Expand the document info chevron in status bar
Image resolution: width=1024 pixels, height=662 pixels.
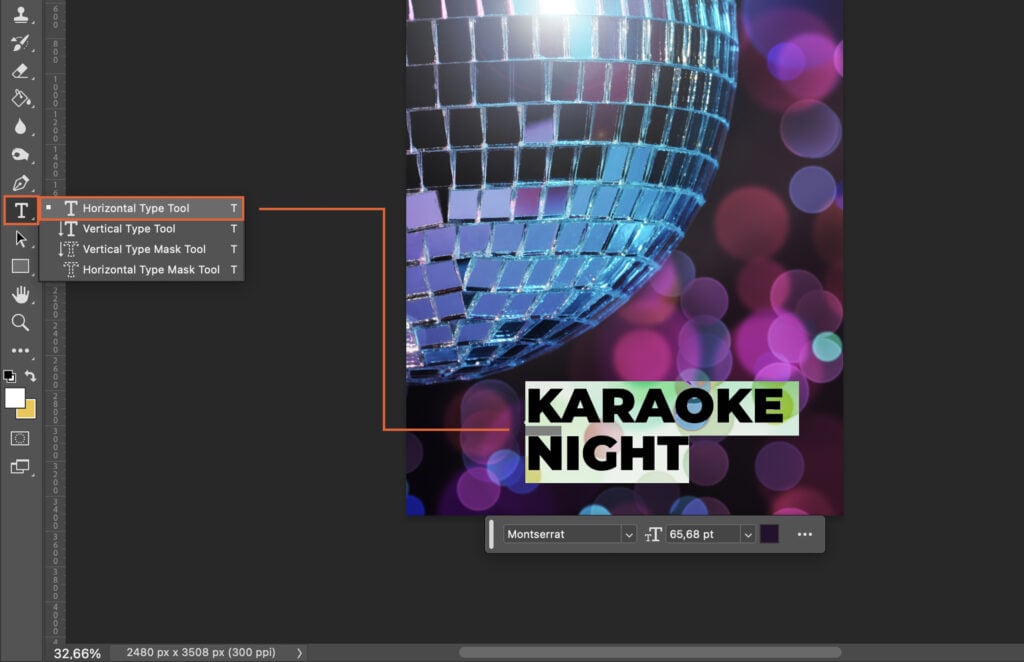click(298, 651)
